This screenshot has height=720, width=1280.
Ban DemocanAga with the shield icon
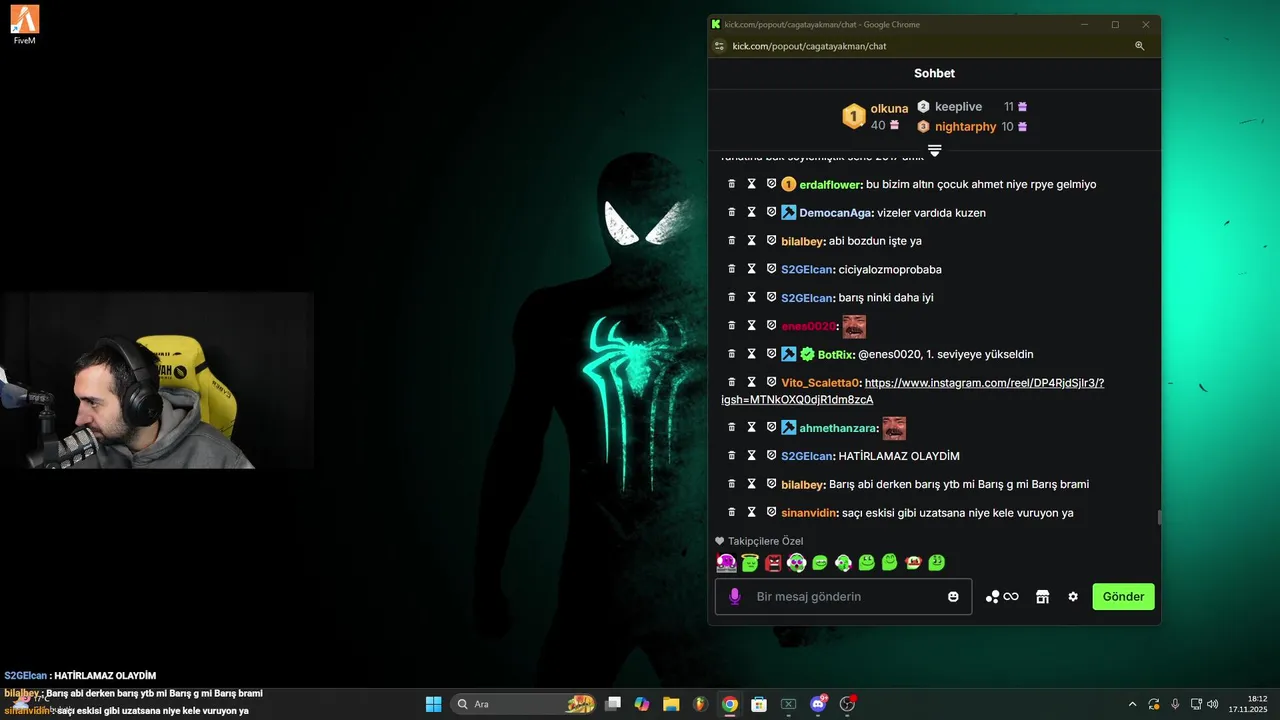tap(772, 212)
